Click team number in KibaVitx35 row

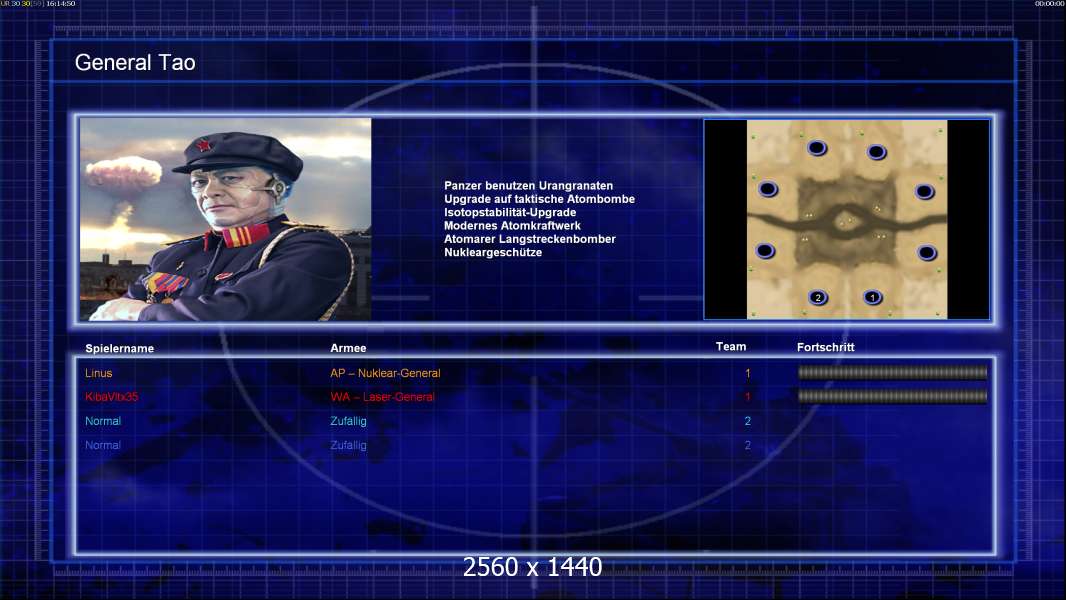pyautogui.click(x=747, y=397)
